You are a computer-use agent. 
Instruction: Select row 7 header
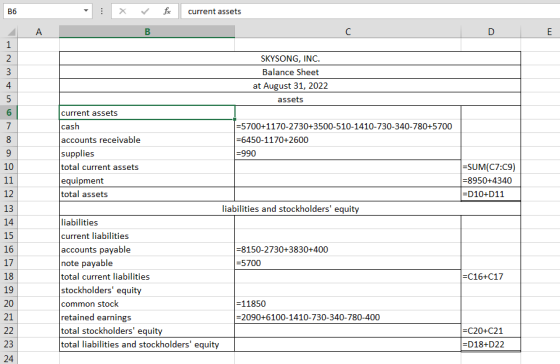click(x=9, y=126)
